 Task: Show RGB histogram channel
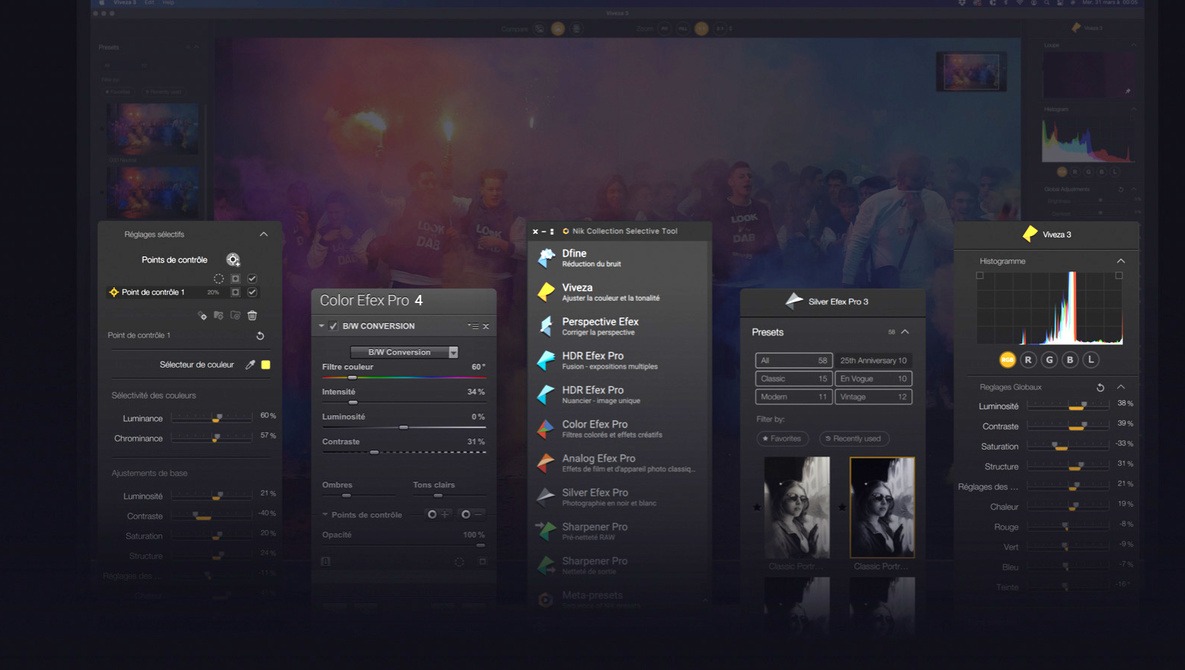coord(1007,360)
